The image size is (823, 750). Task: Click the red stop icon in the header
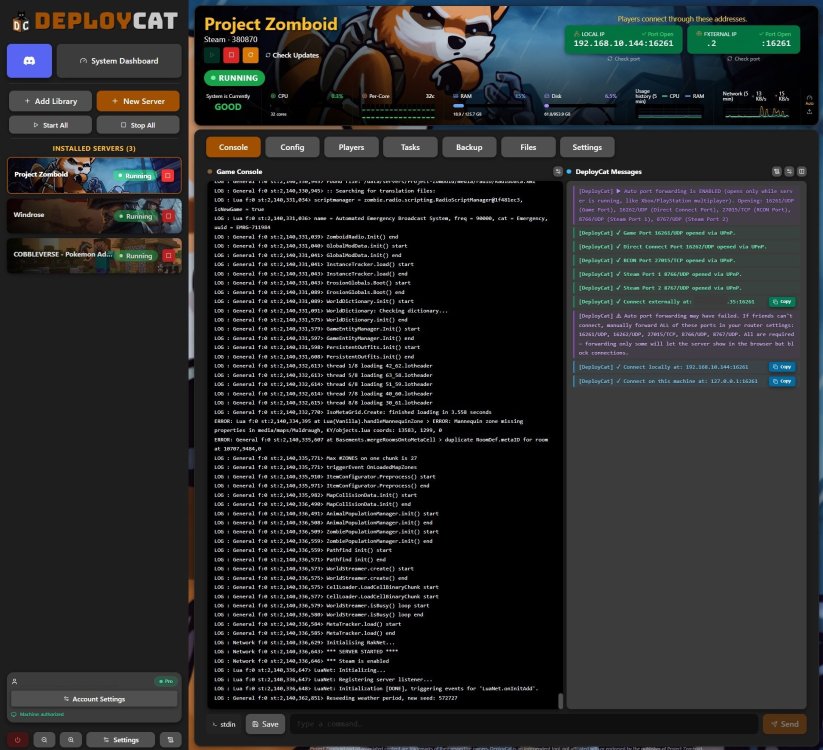tap(231, 55)
